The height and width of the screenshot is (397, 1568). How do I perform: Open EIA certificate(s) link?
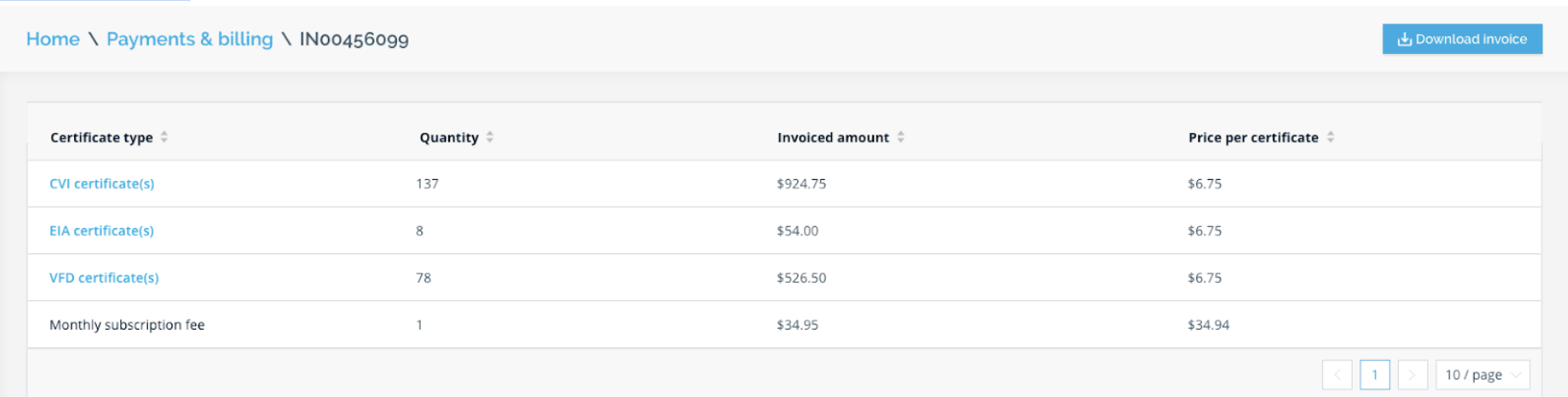click(x=102, y=230)
